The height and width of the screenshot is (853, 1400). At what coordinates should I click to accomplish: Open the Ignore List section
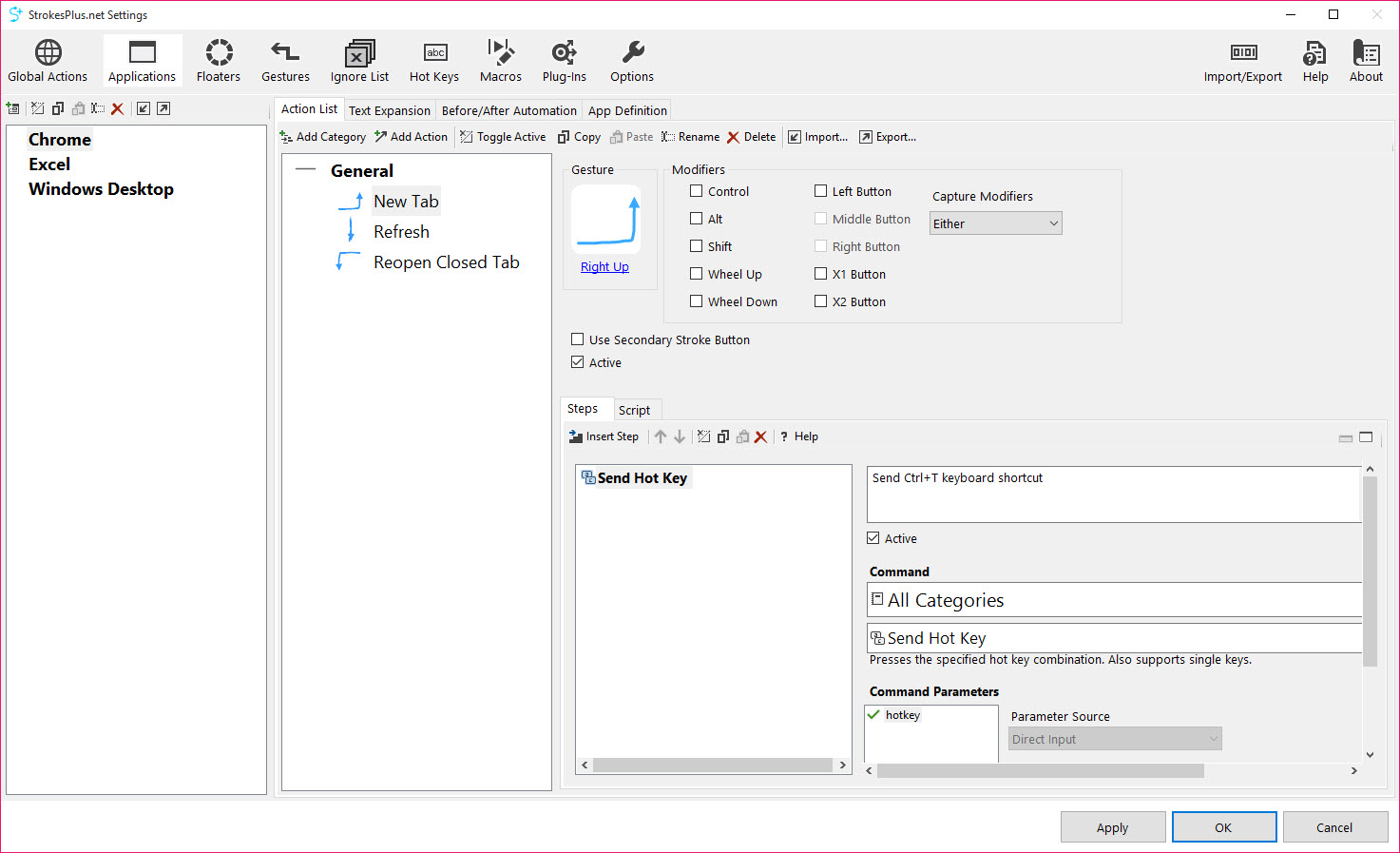359,61
